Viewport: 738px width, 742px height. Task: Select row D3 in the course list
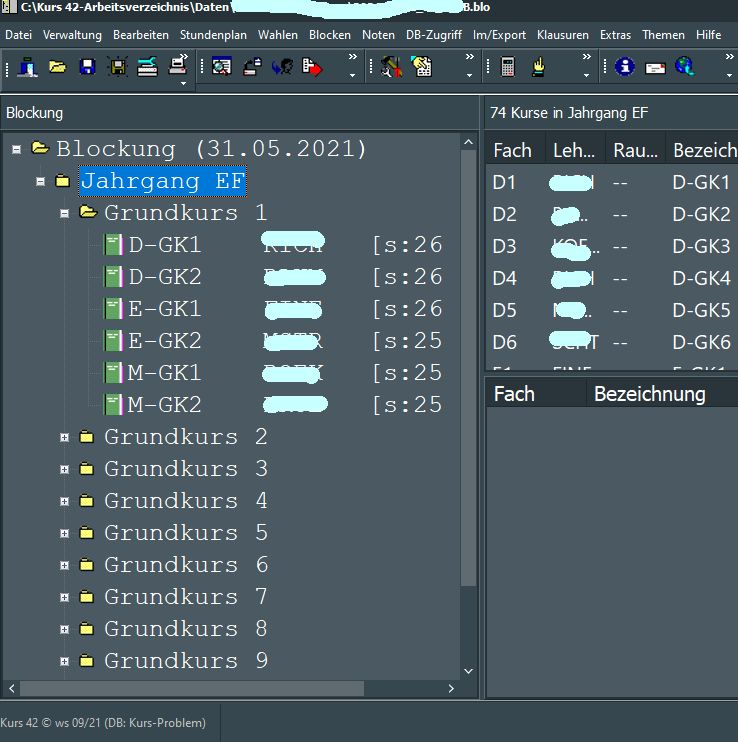point(505,246)
